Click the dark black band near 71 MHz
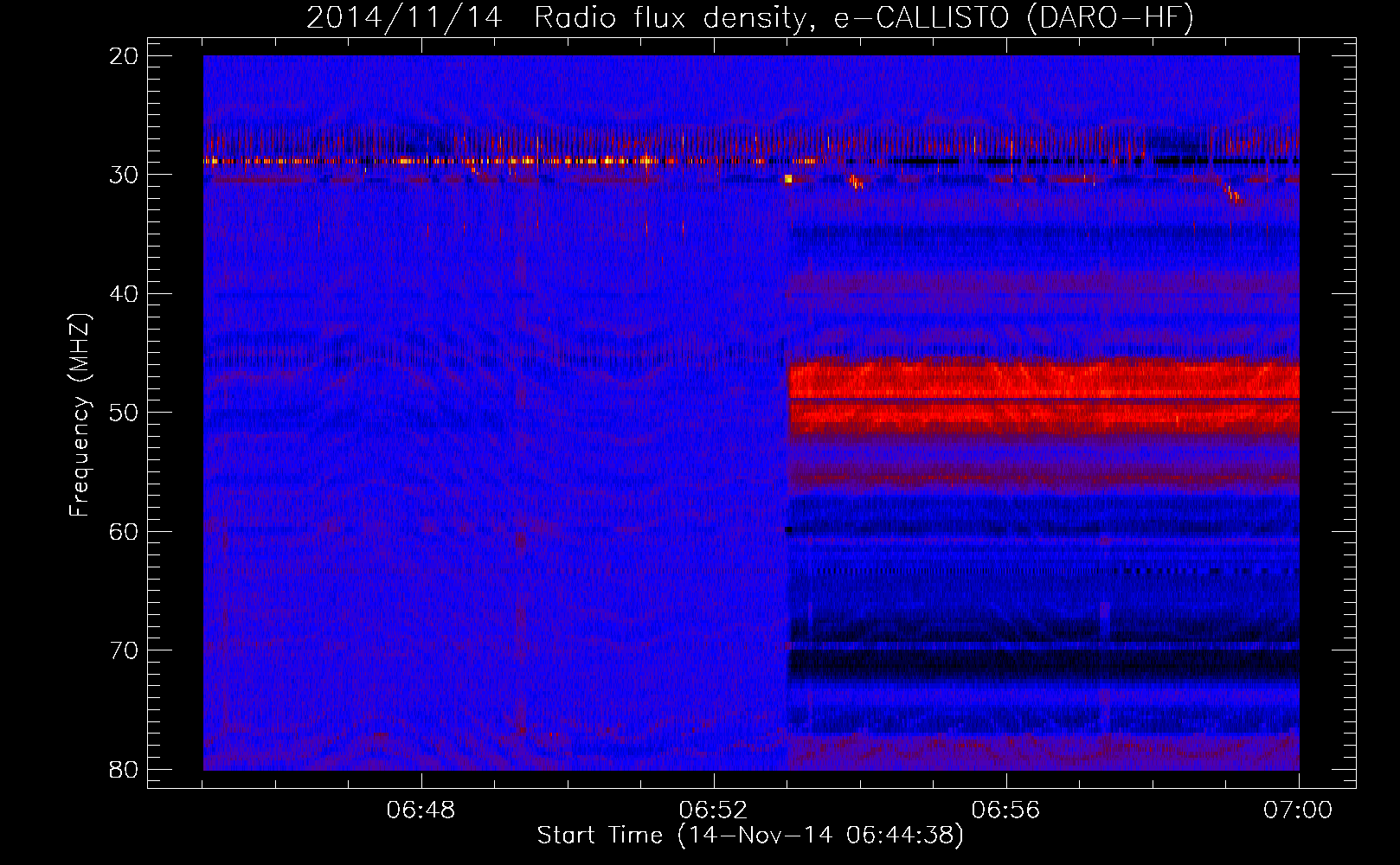 pos(1044,664)
